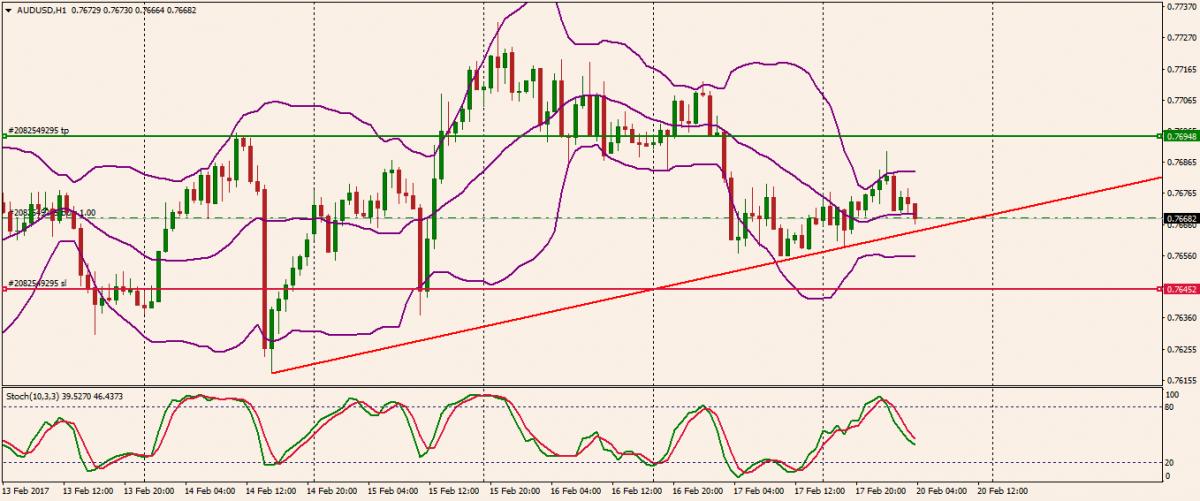Click the 17 Feb 04:00 time label
The width and height of the screenshot is (1200, 501).
[759, 493]
